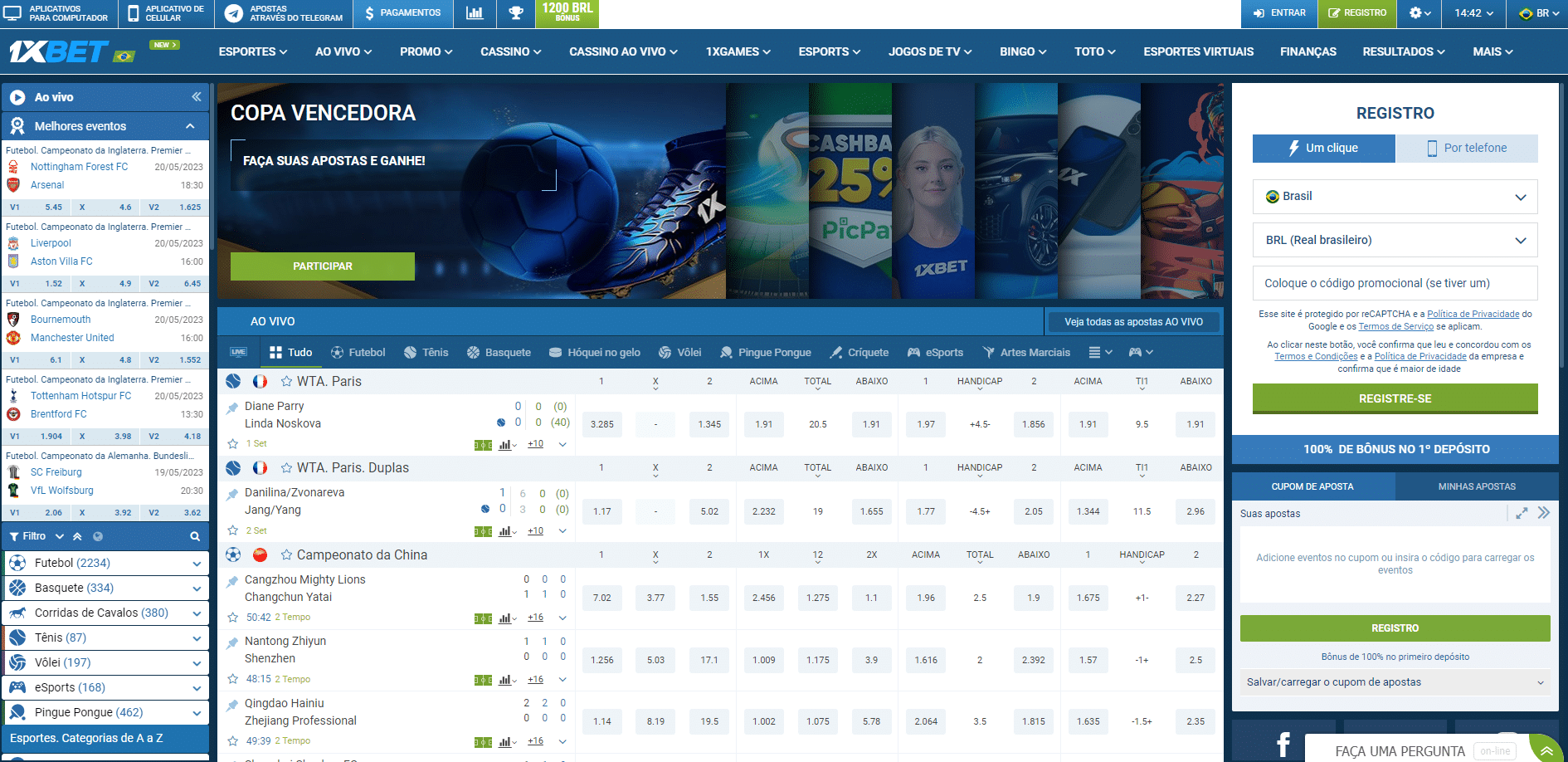The width and height of the screenshot is (1568, 762).
Task: Switch to the MINHAS APOSTAS tab
Action: pyautogui.click(x=1477, y=486)
